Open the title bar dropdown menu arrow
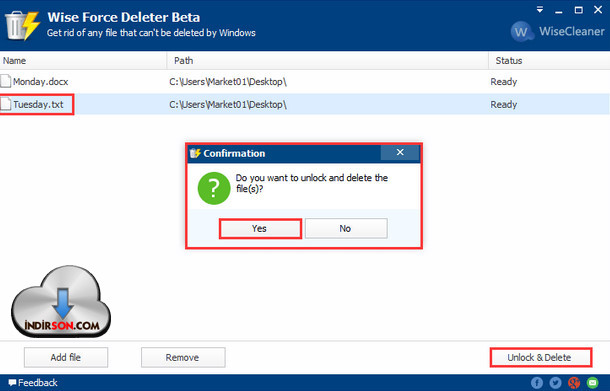This screenshot has height=391, width=610. point(540,10)
